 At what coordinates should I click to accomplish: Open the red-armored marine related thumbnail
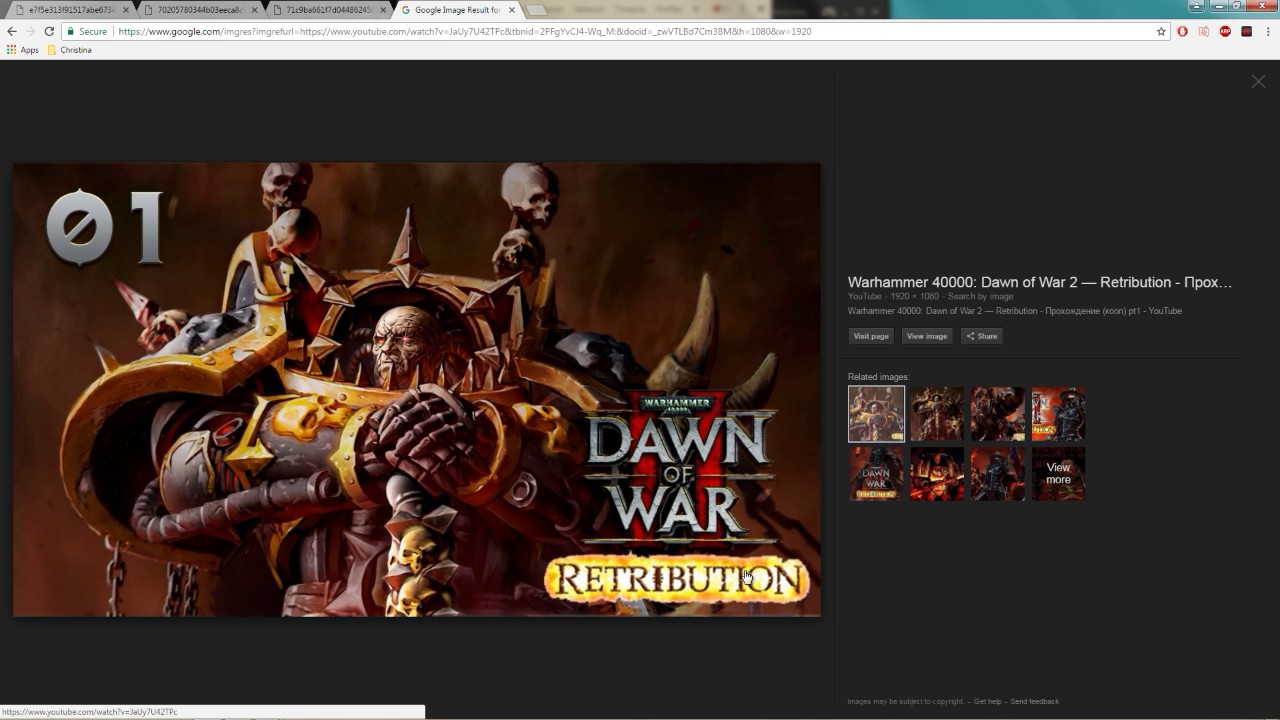click(x=937, y=474)
